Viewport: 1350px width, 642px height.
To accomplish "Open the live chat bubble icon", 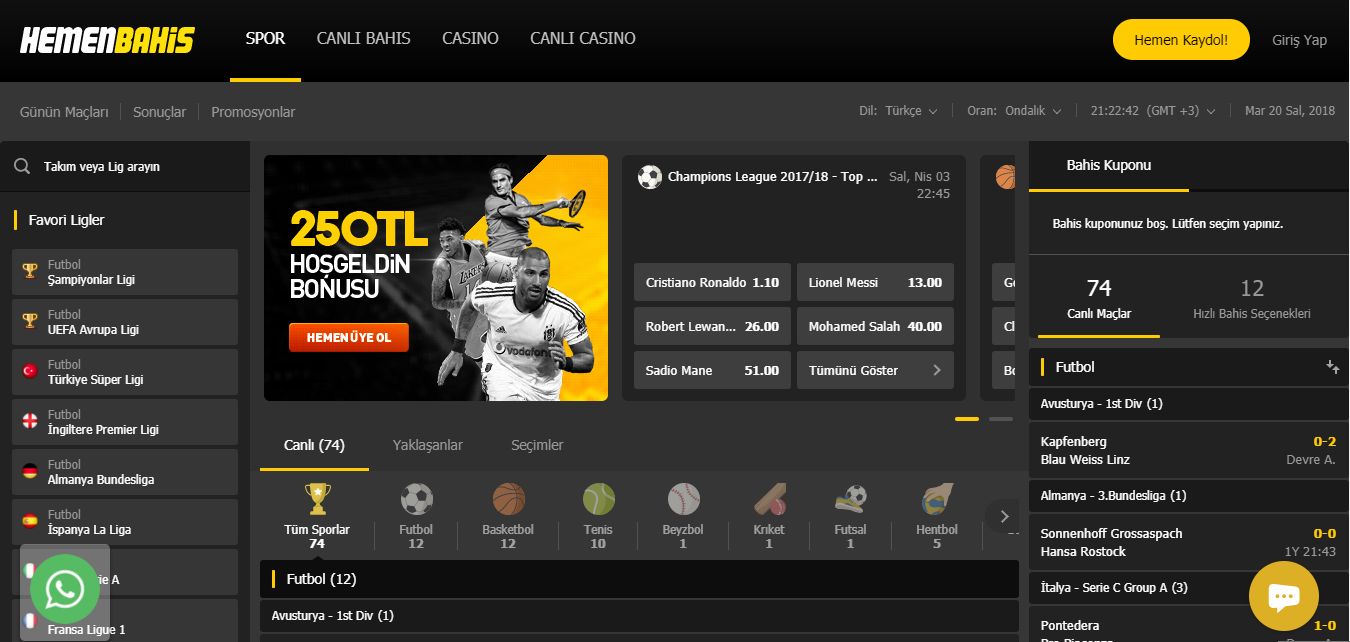I will [1283, 596].
